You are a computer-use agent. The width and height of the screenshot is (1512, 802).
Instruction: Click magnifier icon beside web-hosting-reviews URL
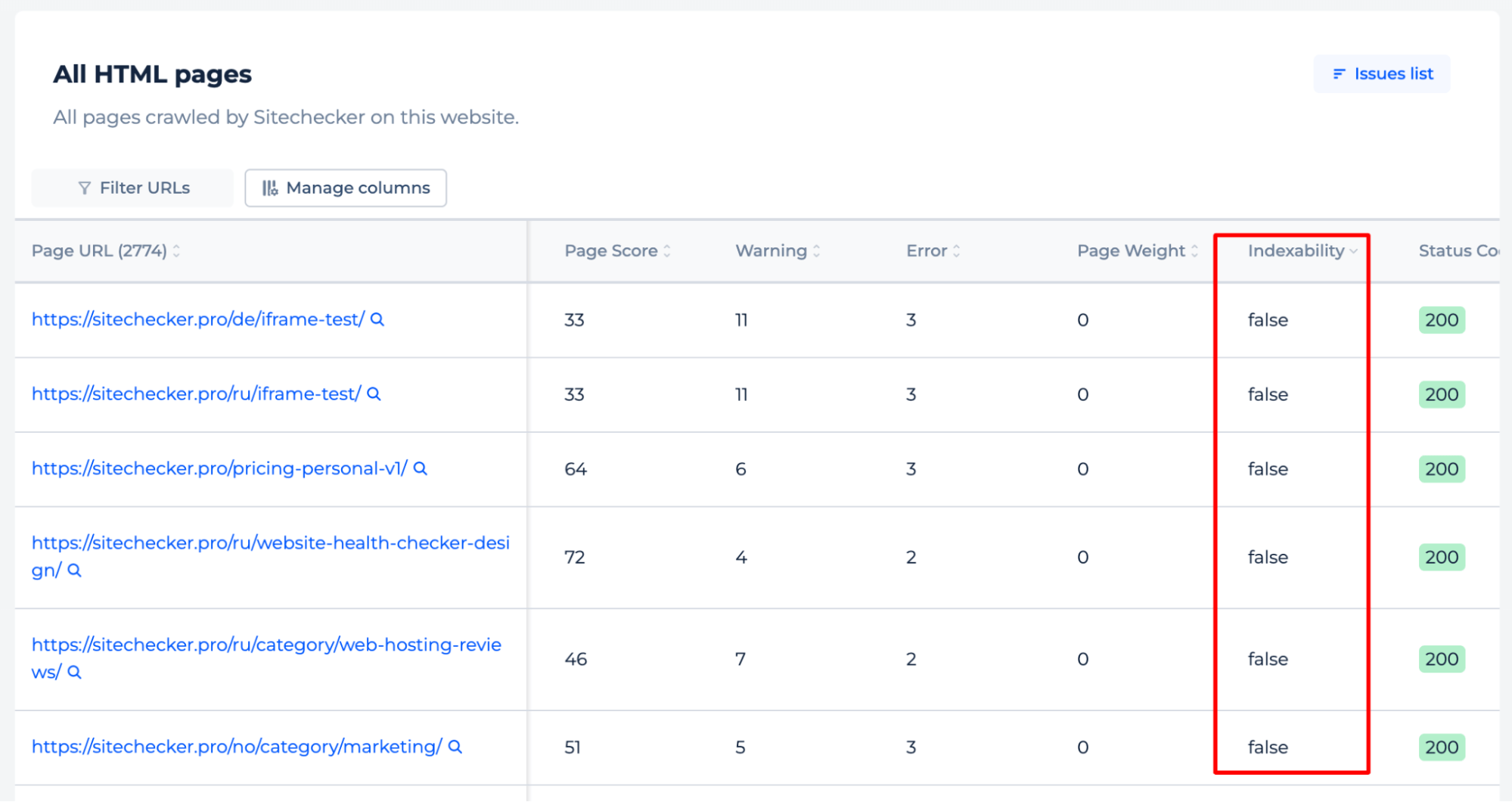click(x=74, y=672)
